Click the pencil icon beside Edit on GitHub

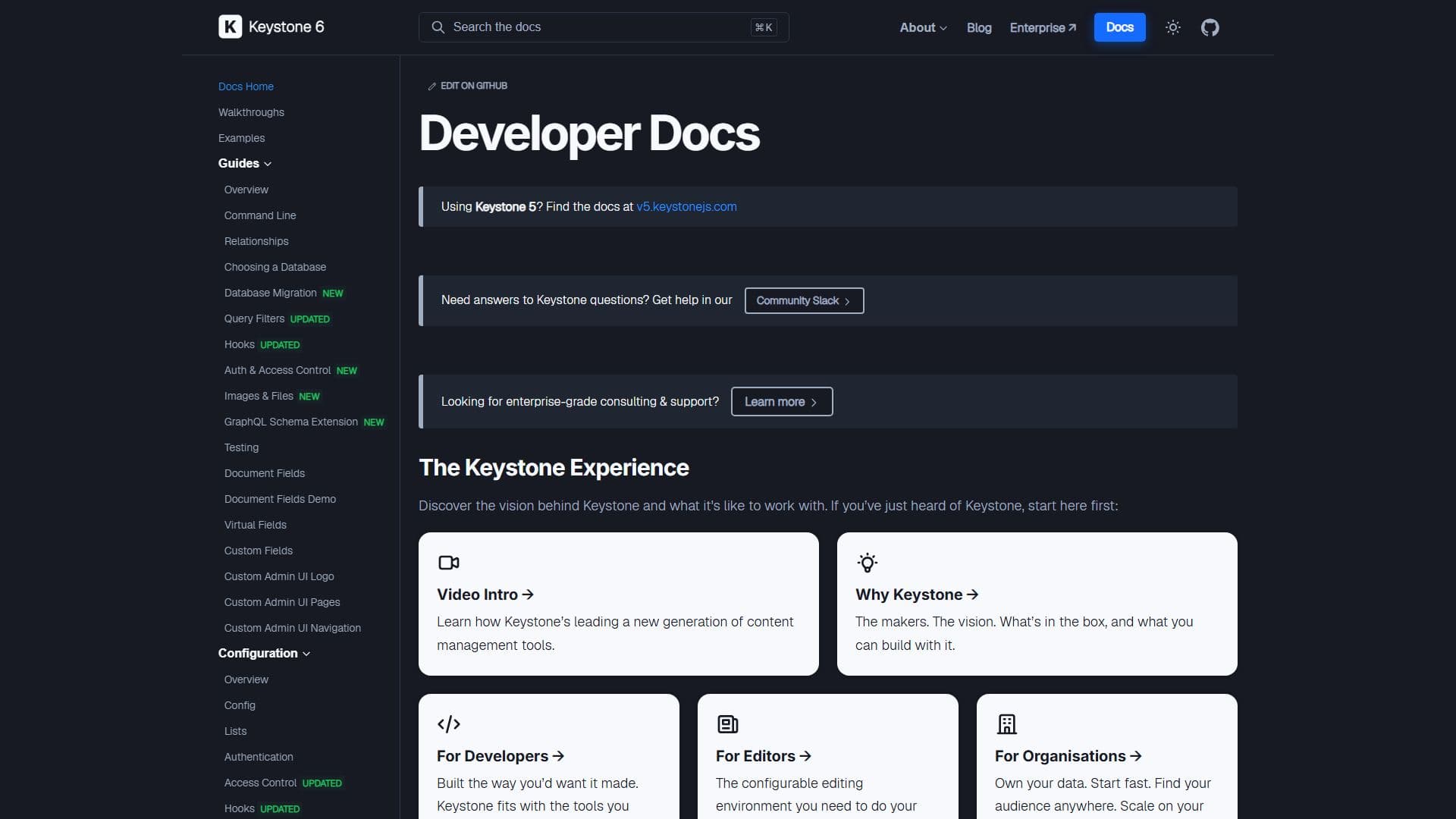pos(431,86)
